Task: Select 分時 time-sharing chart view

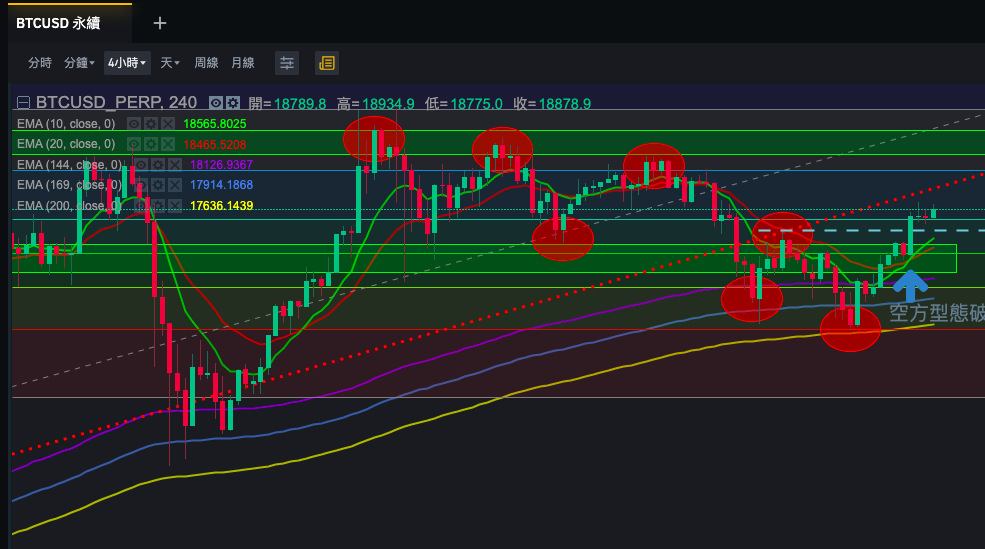Action: (40, 63)
